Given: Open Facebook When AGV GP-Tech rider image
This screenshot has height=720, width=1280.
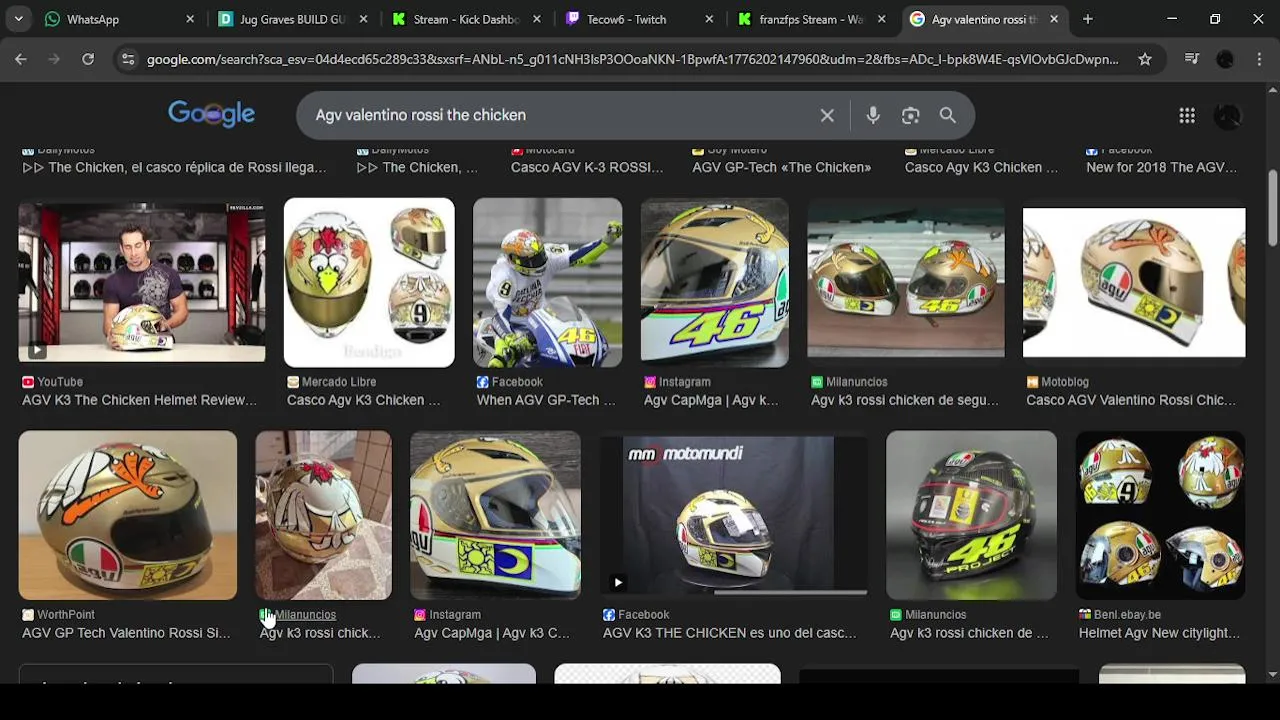Looking at the screenshot, I should coord(547,283).
